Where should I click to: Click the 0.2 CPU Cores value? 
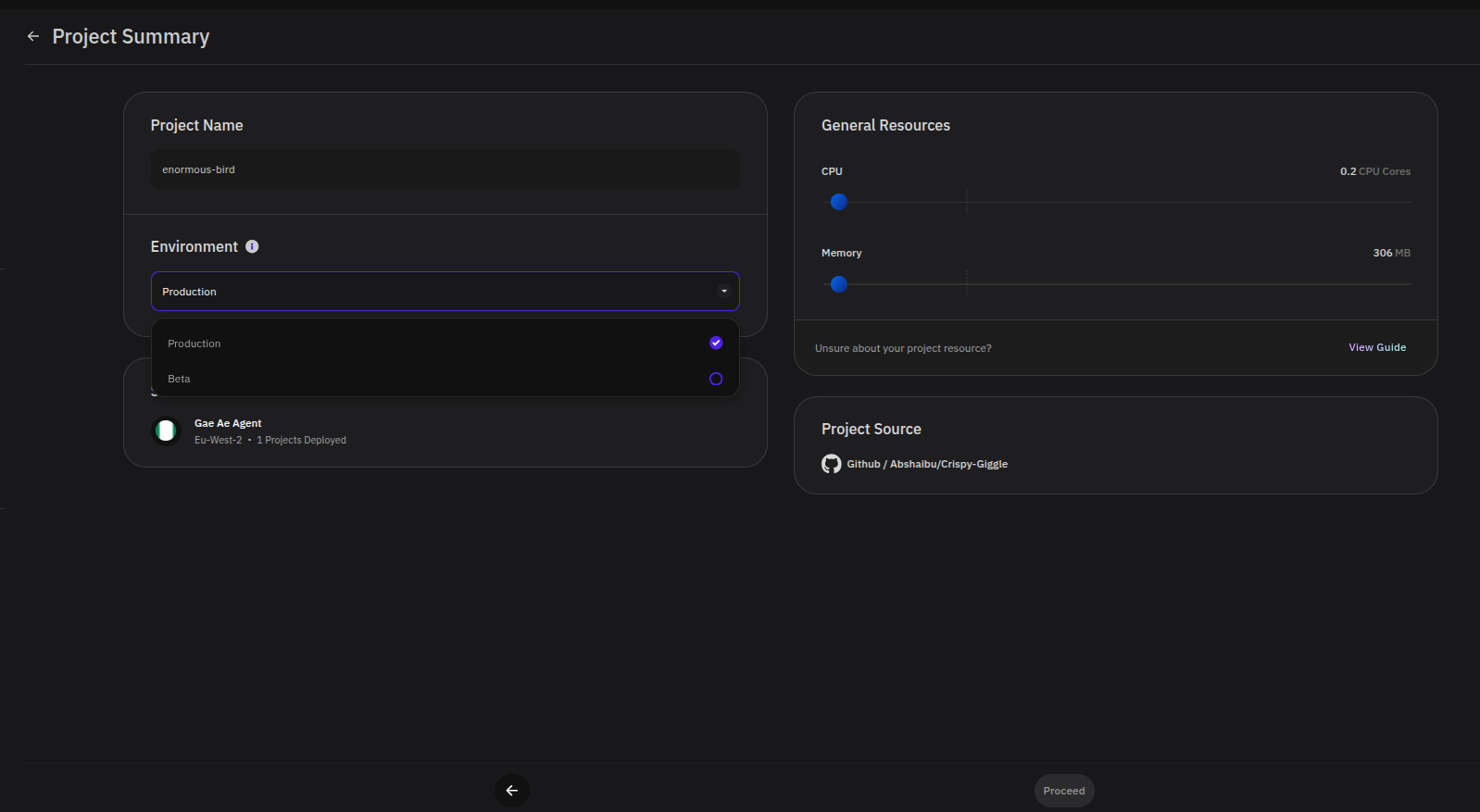[1375, 171]
